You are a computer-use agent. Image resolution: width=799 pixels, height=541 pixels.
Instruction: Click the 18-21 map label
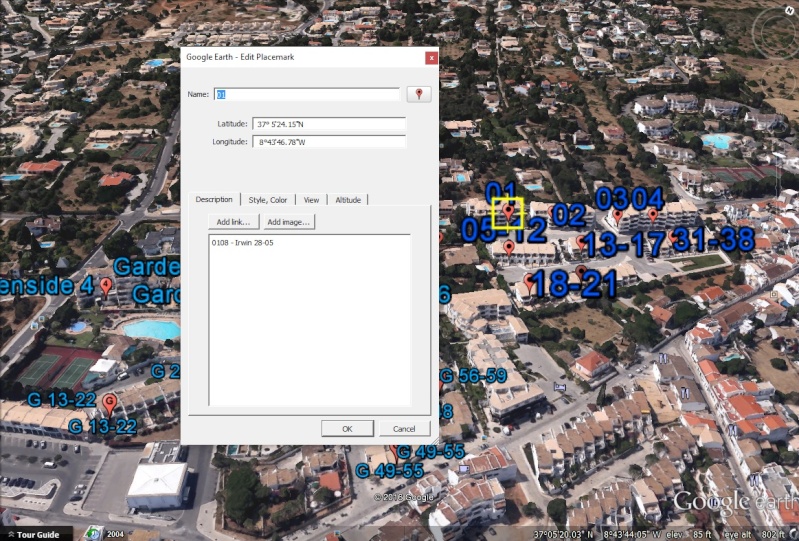click(x=575, y=283)
